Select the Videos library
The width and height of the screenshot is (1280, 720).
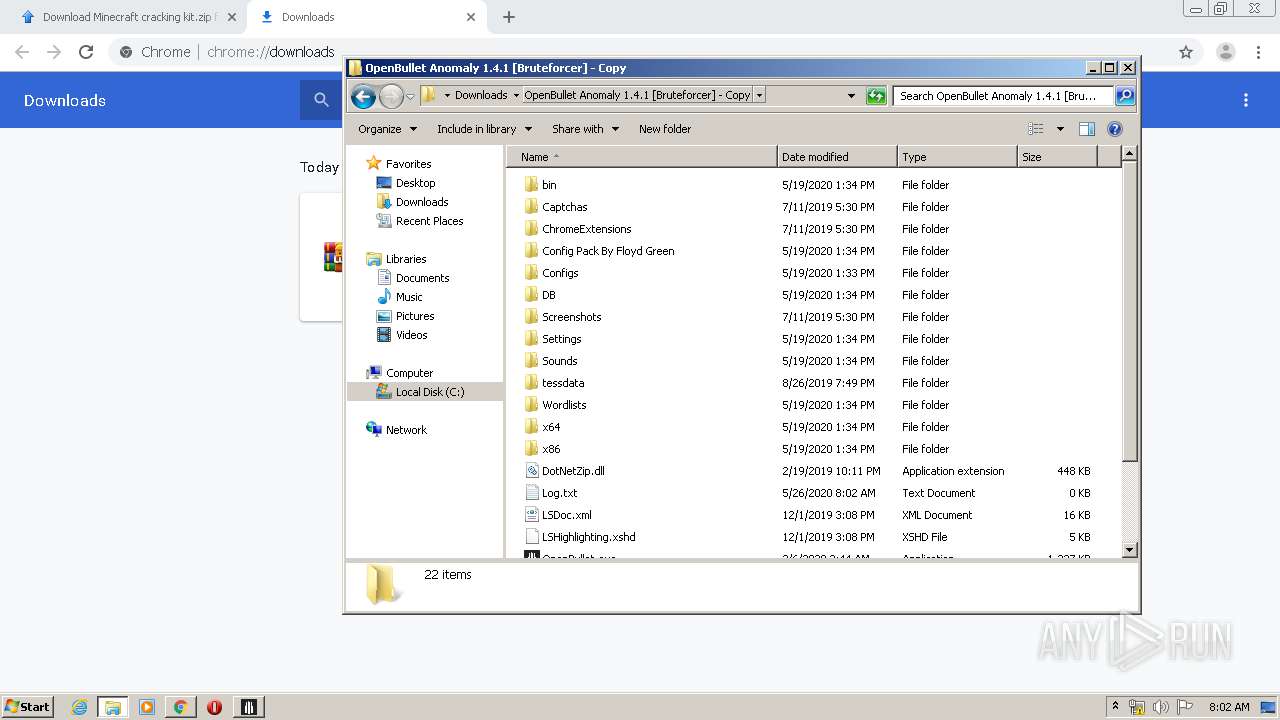411,335
